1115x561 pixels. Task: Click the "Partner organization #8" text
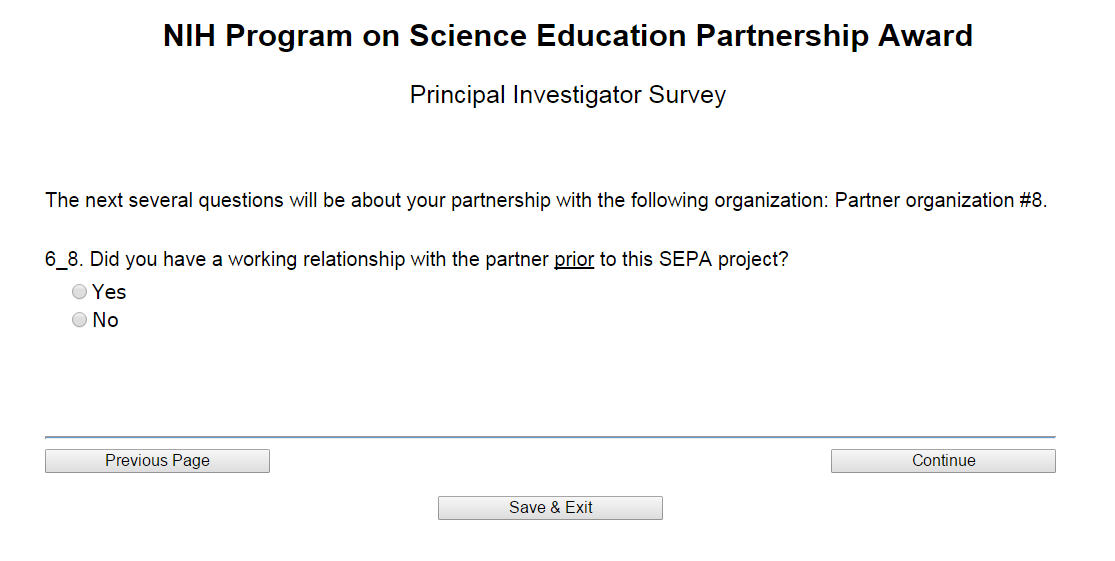pyautogui.click(x=939, y=200)
